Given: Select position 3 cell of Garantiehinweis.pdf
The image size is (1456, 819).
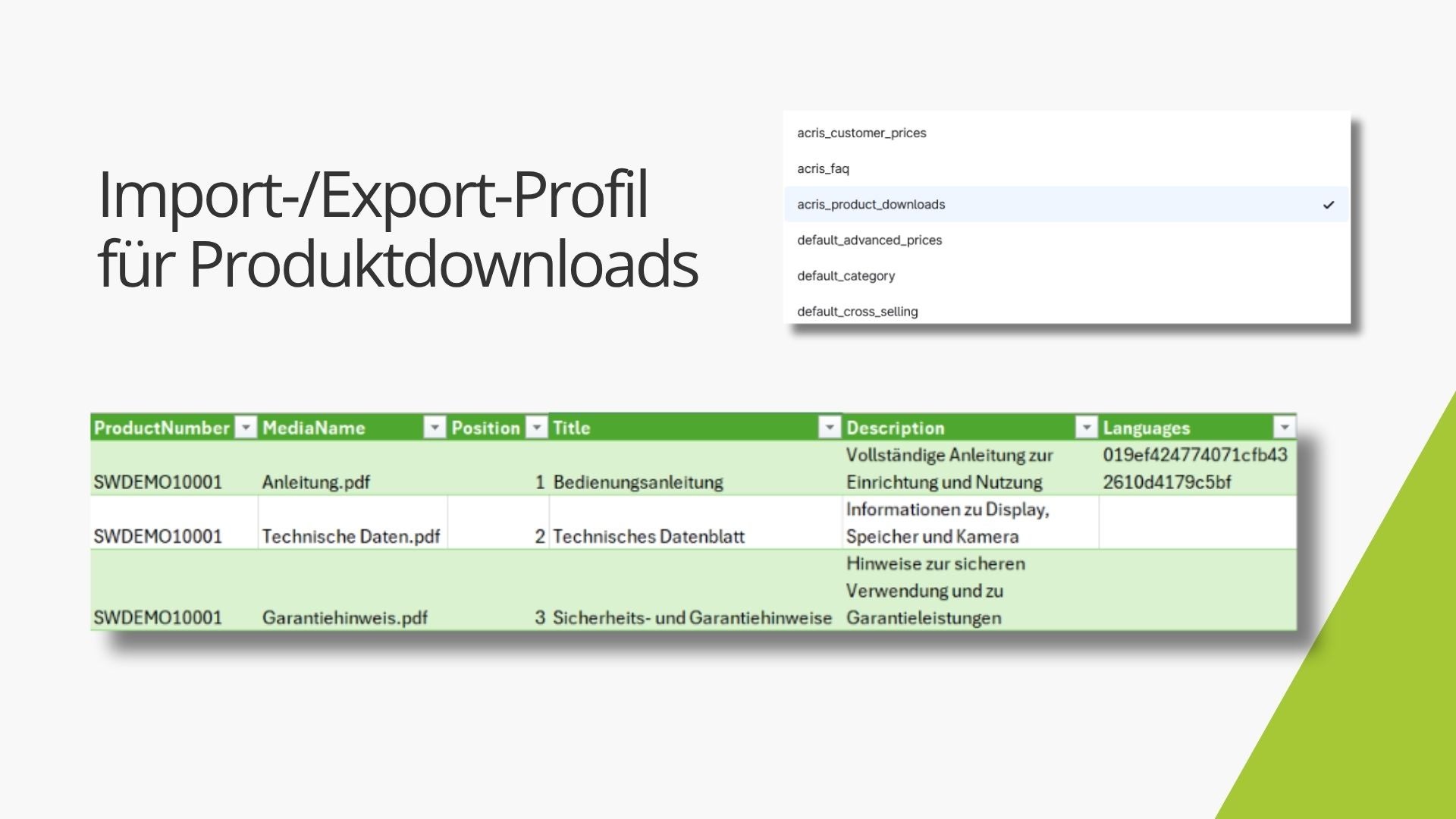Looking at the screenshot, I should pyautogui.click(x=498, y=590).
